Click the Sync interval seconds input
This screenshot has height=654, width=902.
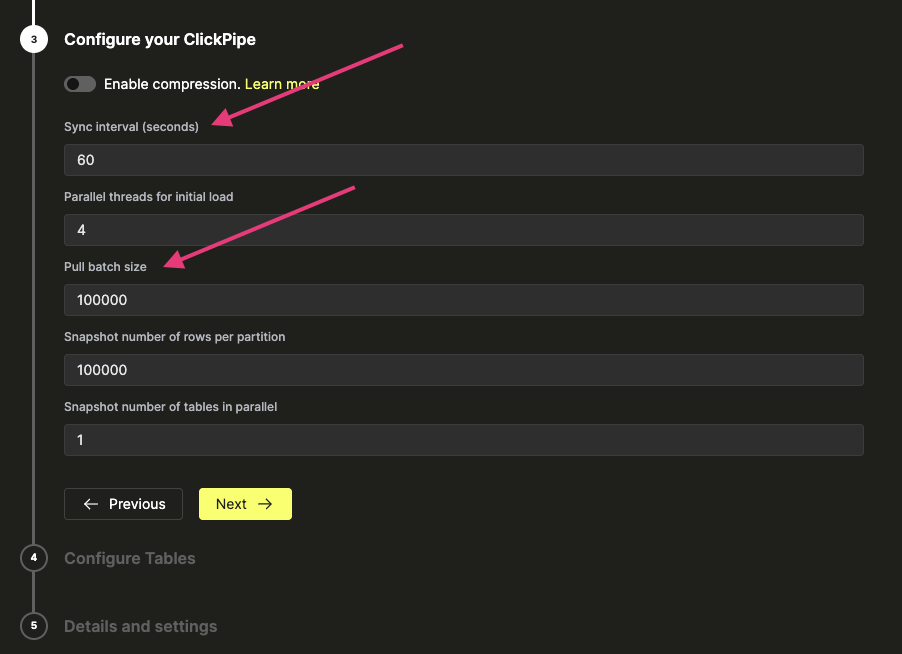pos(463,159)
